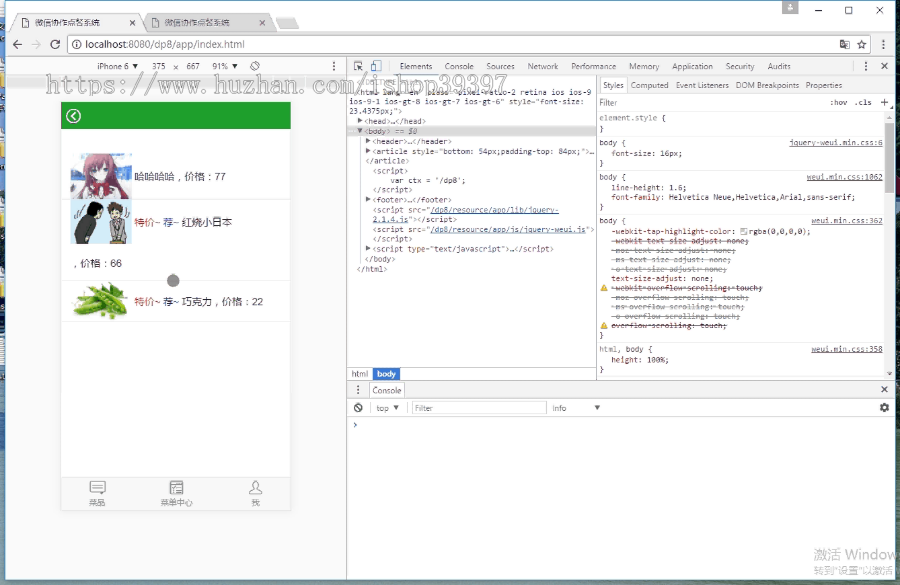The height and width of the screenshot is (585, 900).
Task: Click the console Filter input field
Action: point(478,408)
